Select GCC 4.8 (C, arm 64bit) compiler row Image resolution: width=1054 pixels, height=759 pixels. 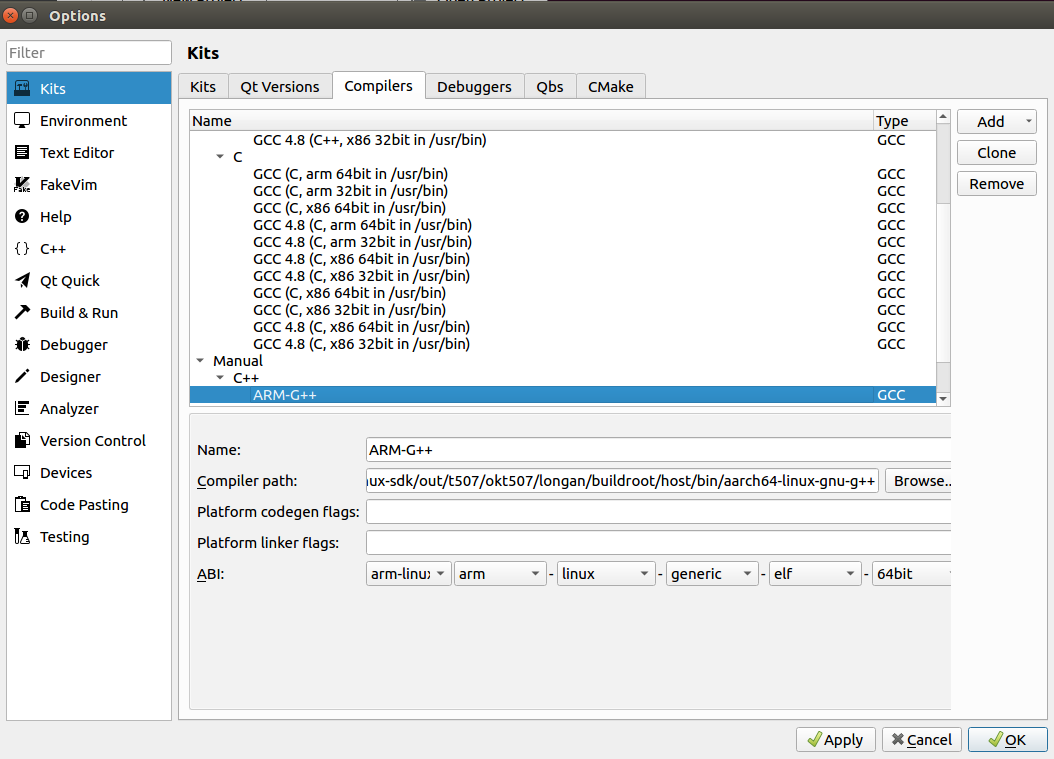tap(362, 225)
